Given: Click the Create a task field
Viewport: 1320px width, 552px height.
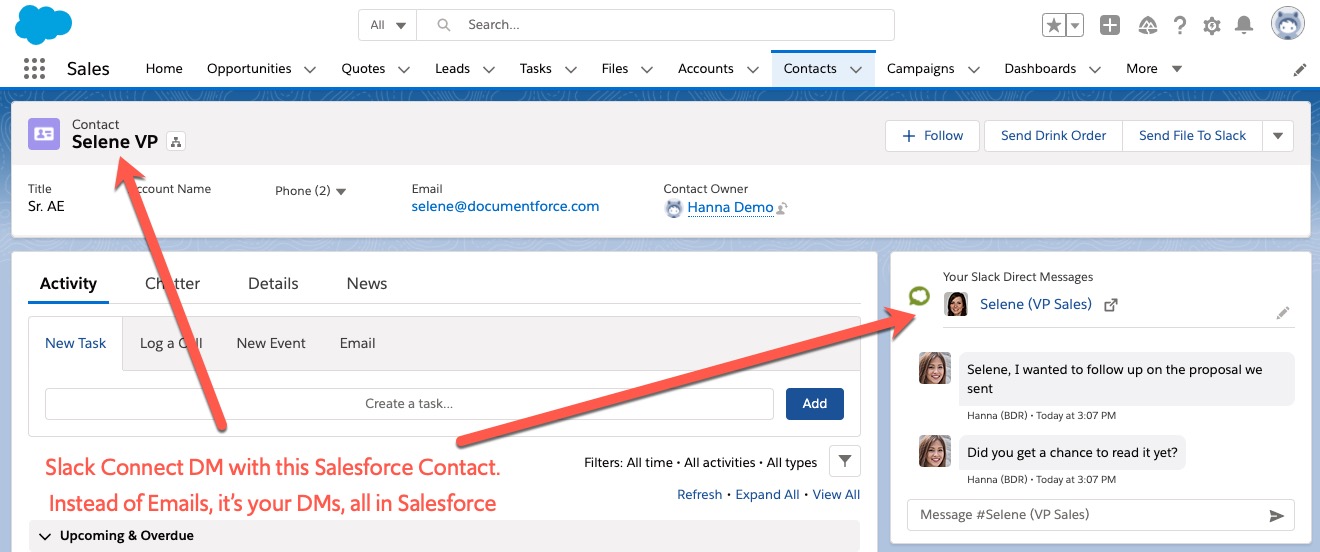Looking at the screenshot, I should tap(409, 404).
